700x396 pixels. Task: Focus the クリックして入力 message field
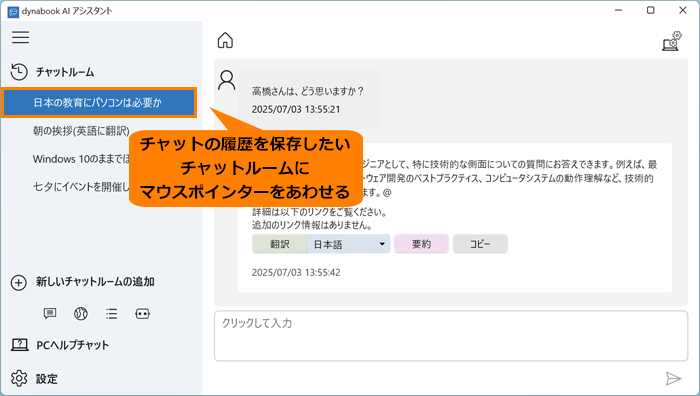[451, 336]
